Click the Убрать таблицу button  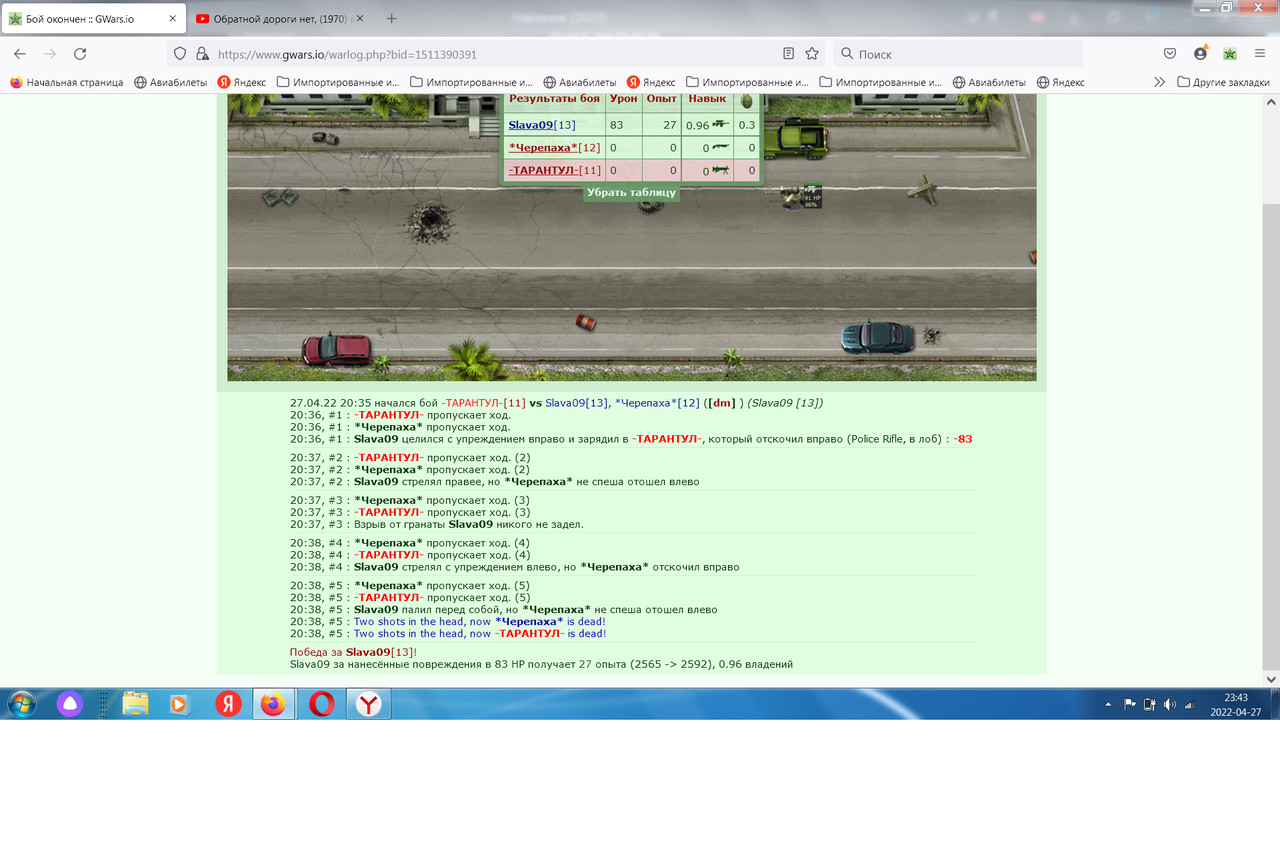tap(631, 192)
